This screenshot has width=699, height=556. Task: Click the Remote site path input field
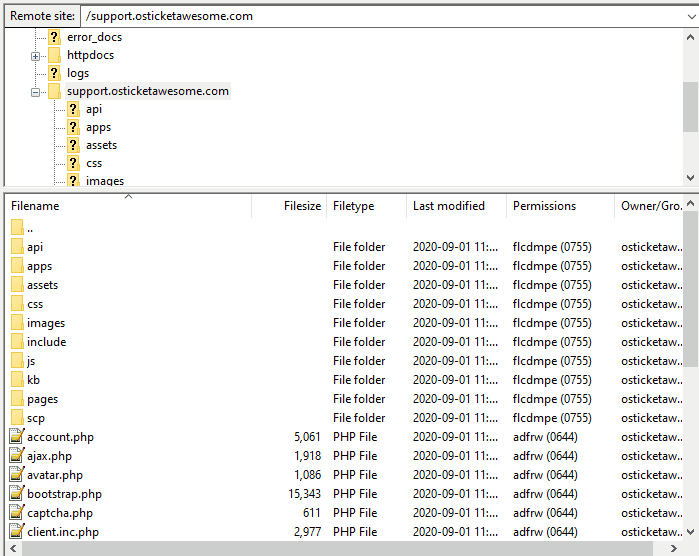pos(383,16)
